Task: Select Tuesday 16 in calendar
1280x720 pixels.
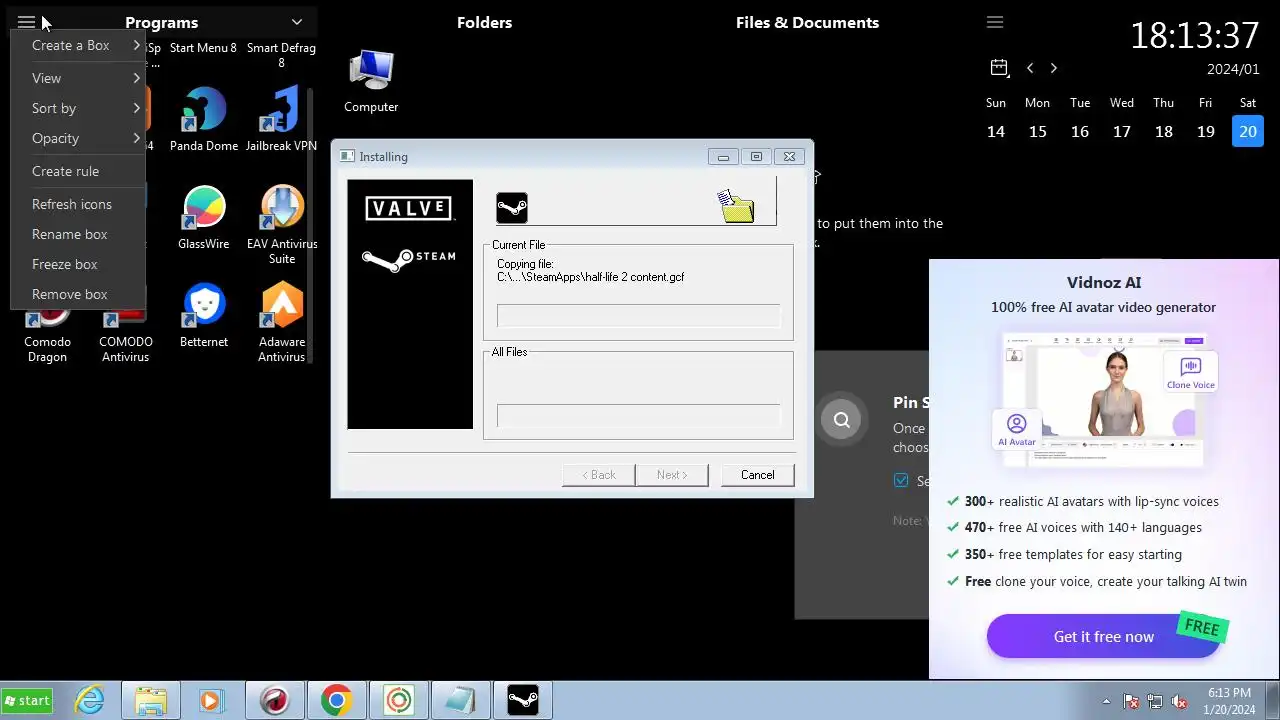Action: (1080, 131)
